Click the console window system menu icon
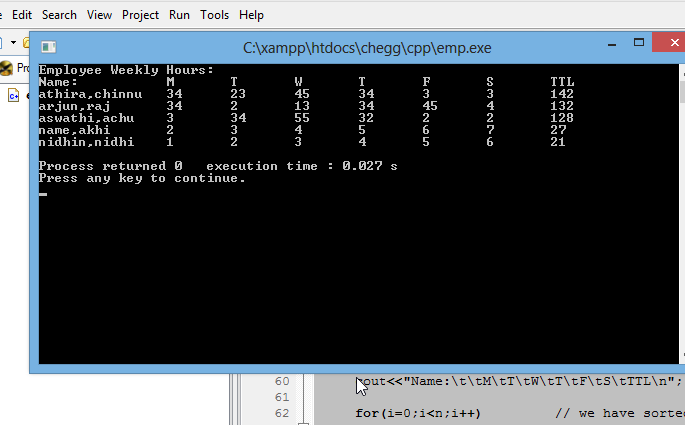The width and height of the screenshot is (685, 425). 48,47
